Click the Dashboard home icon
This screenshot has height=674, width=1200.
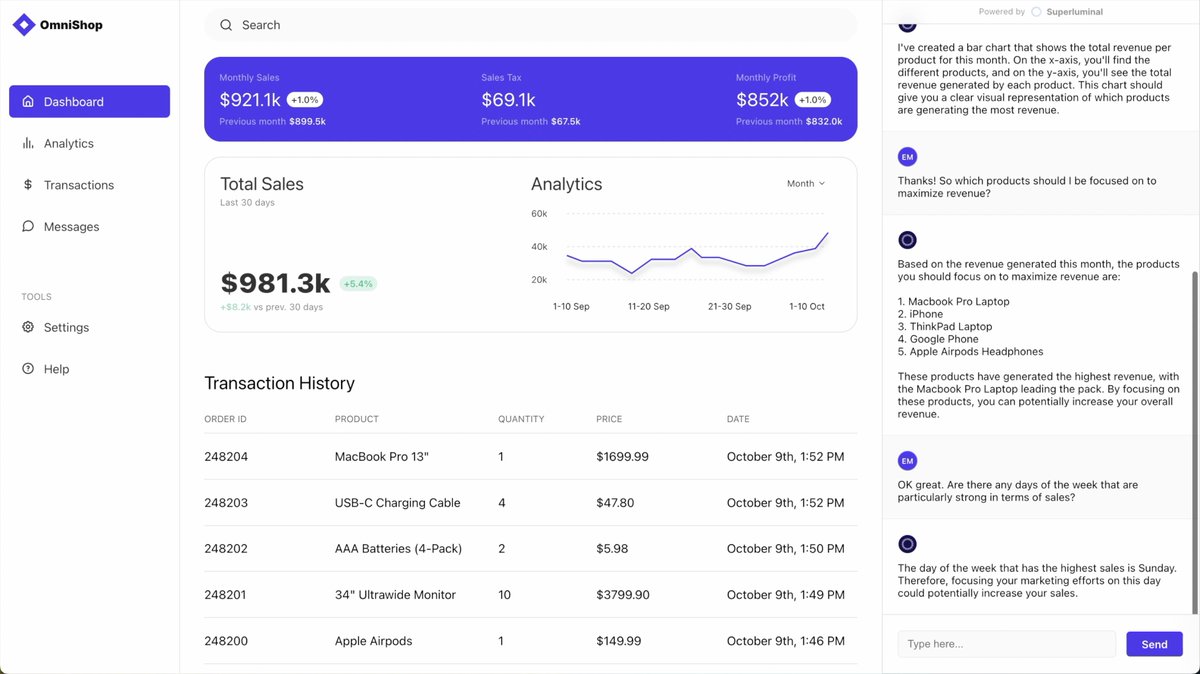28,102
